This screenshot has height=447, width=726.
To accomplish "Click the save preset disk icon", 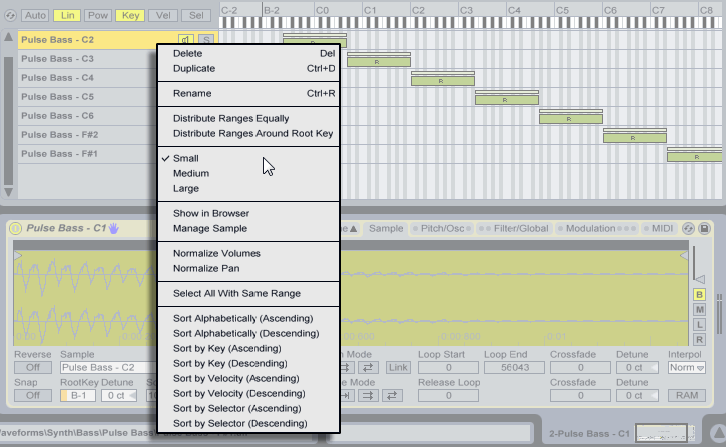I will tap(705, 228).
